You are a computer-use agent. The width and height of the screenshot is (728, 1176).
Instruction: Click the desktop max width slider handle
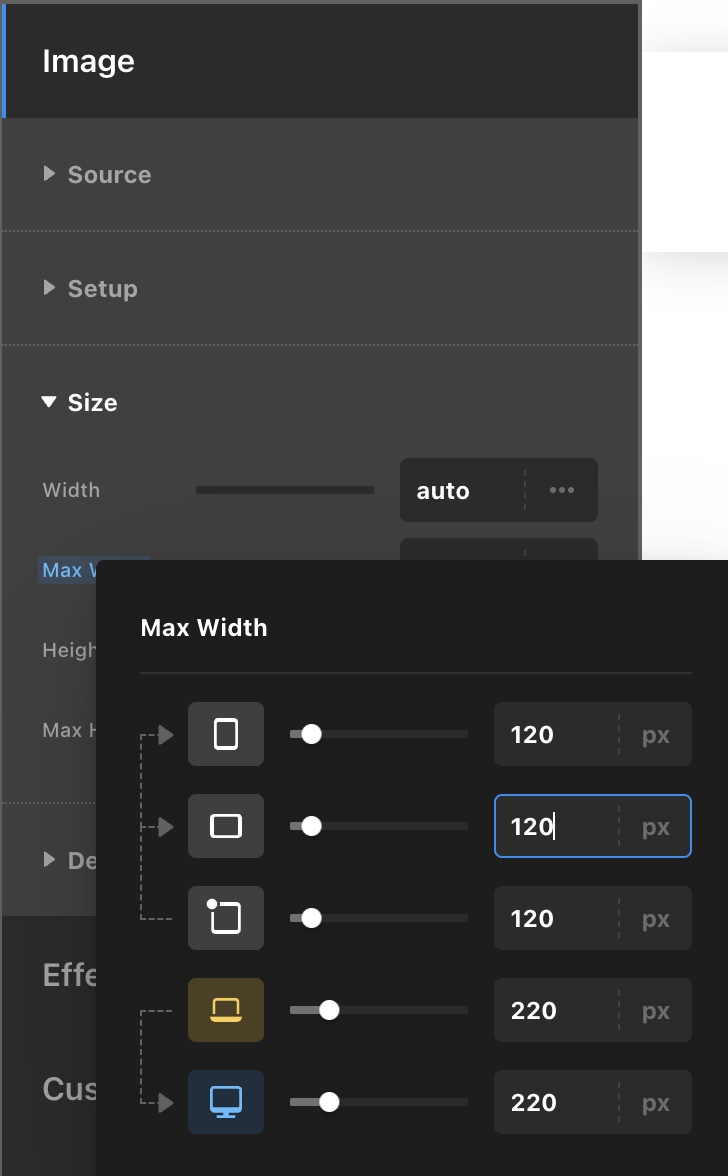(x=329, y=1102)
